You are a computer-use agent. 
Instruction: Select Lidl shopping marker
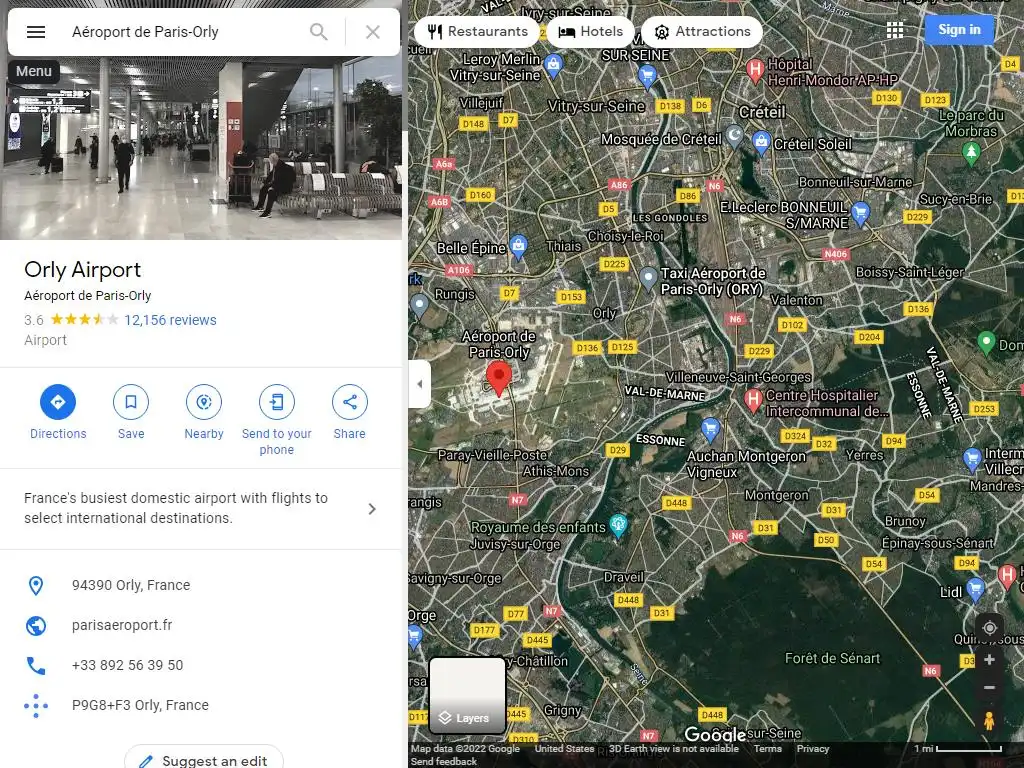point(975,588)
